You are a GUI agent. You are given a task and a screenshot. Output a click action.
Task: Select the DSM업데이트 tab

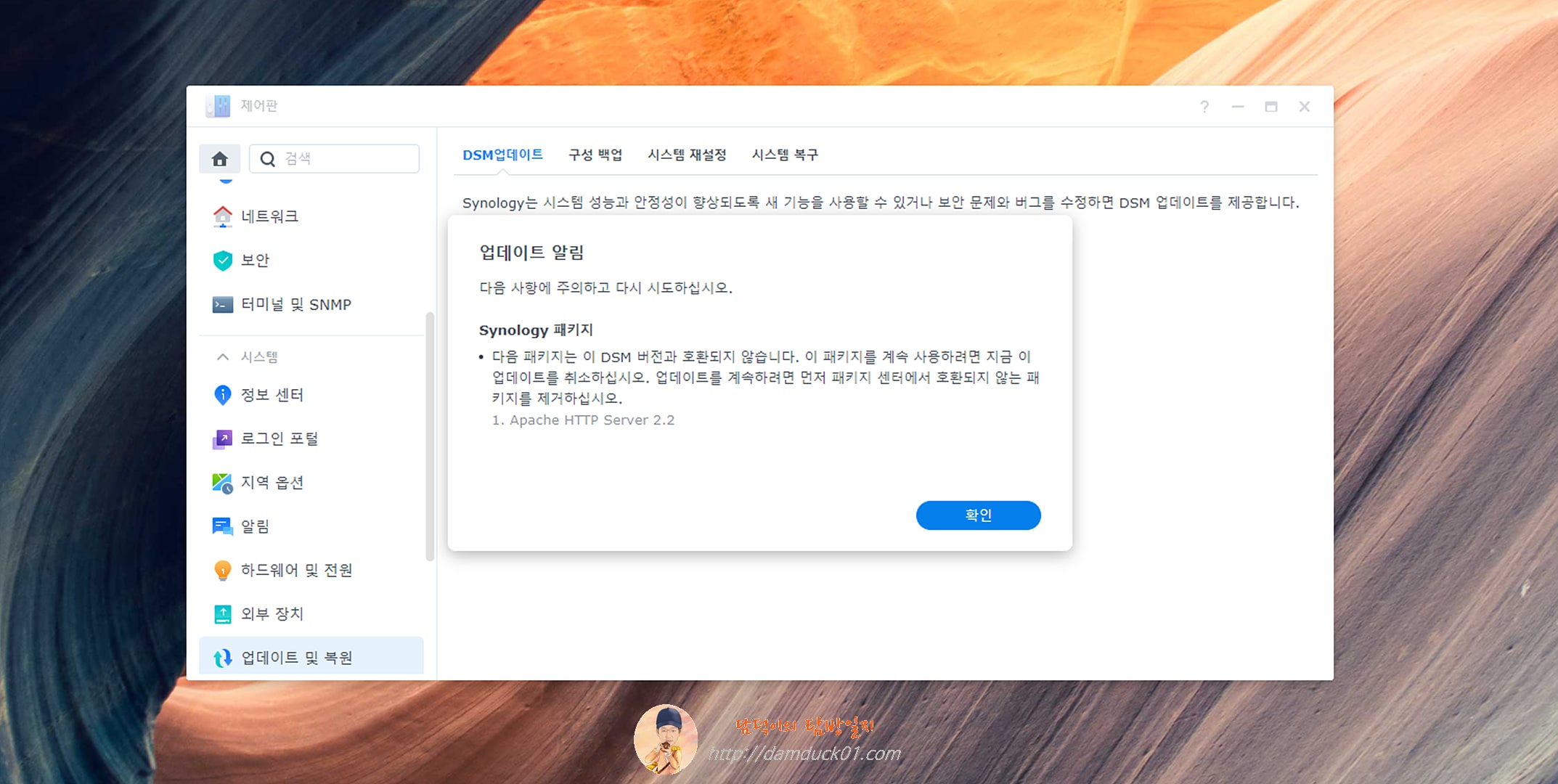tap(504, 155)
